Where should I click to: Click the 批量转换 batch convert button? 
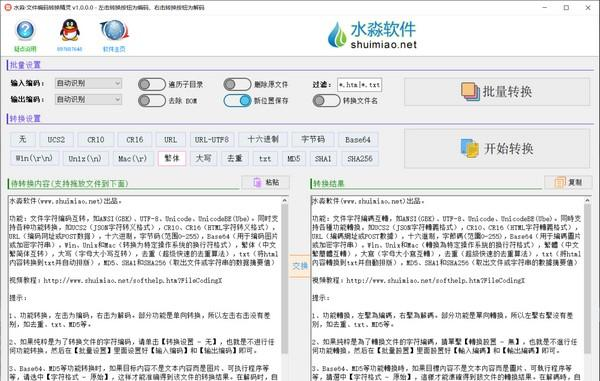click(x=497, y=92)
